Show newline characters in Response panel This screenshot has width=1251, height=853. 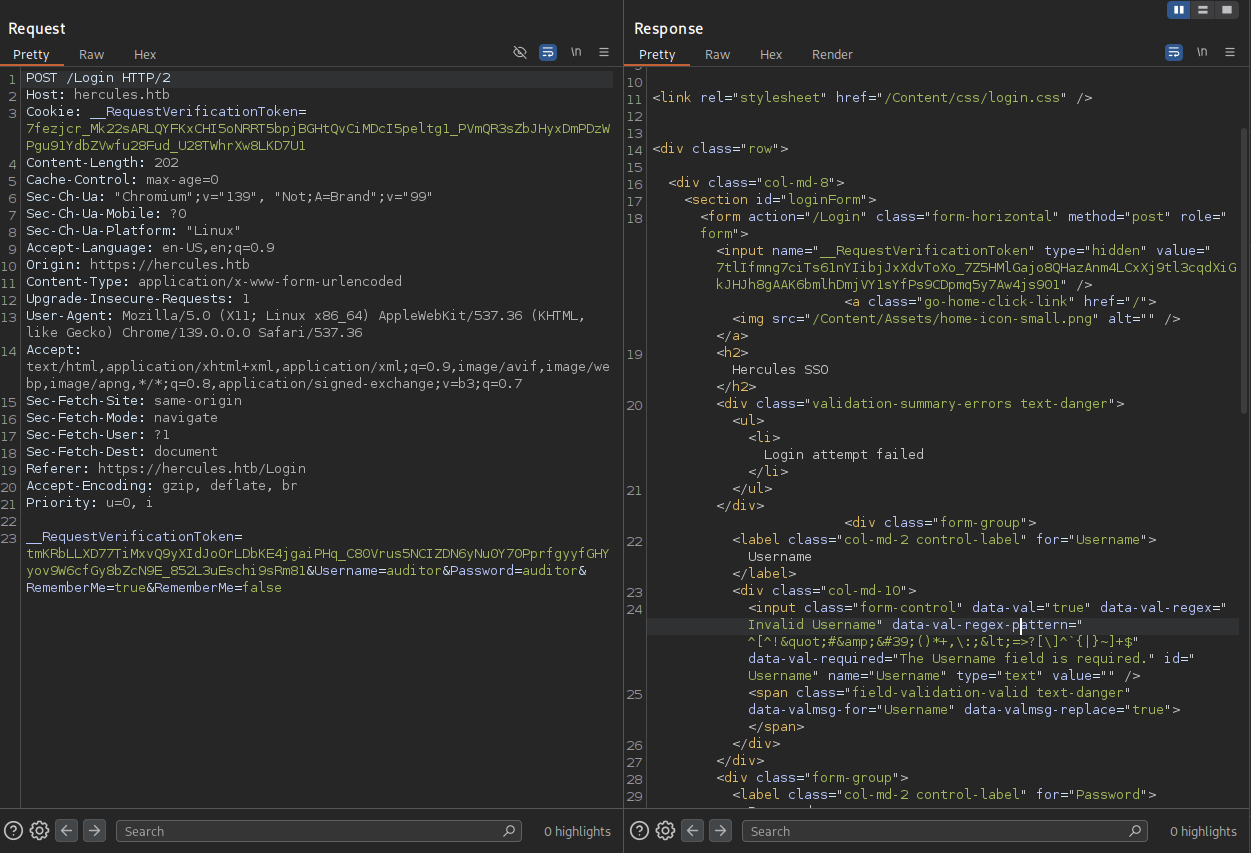point(1202,52)
